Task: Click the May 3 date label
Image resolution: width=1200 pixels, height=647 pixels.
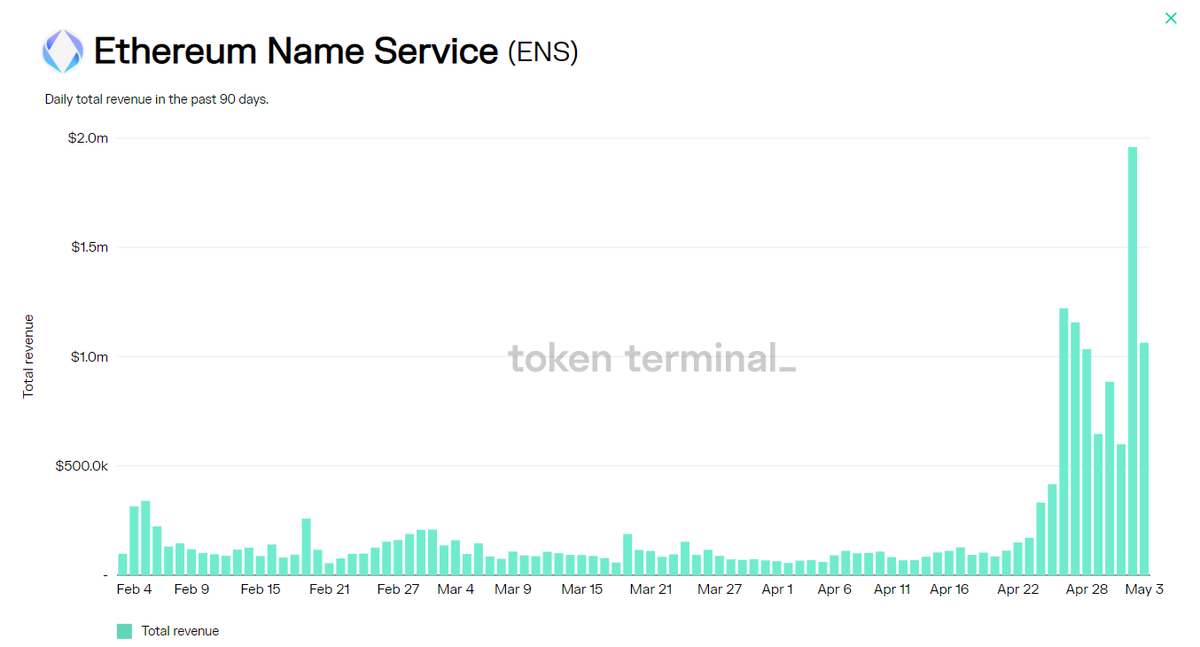Action: (x=1145, y=590)
